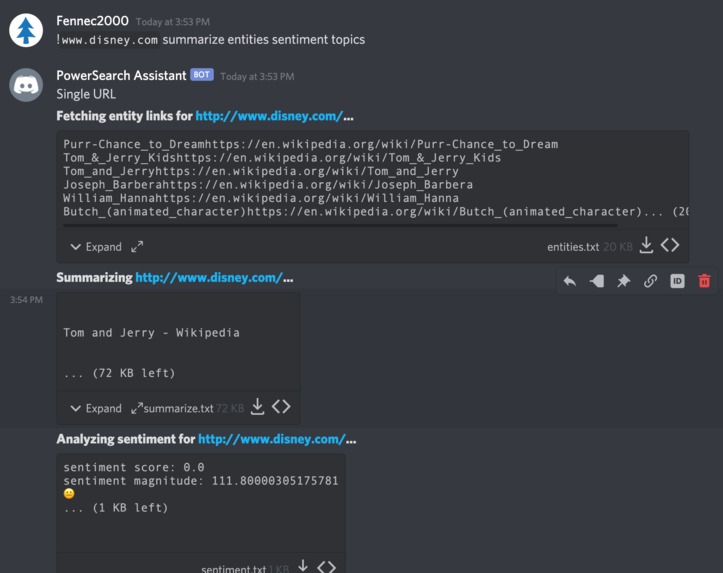Click sentiment score 0.0 line

(x=134, y=467)
